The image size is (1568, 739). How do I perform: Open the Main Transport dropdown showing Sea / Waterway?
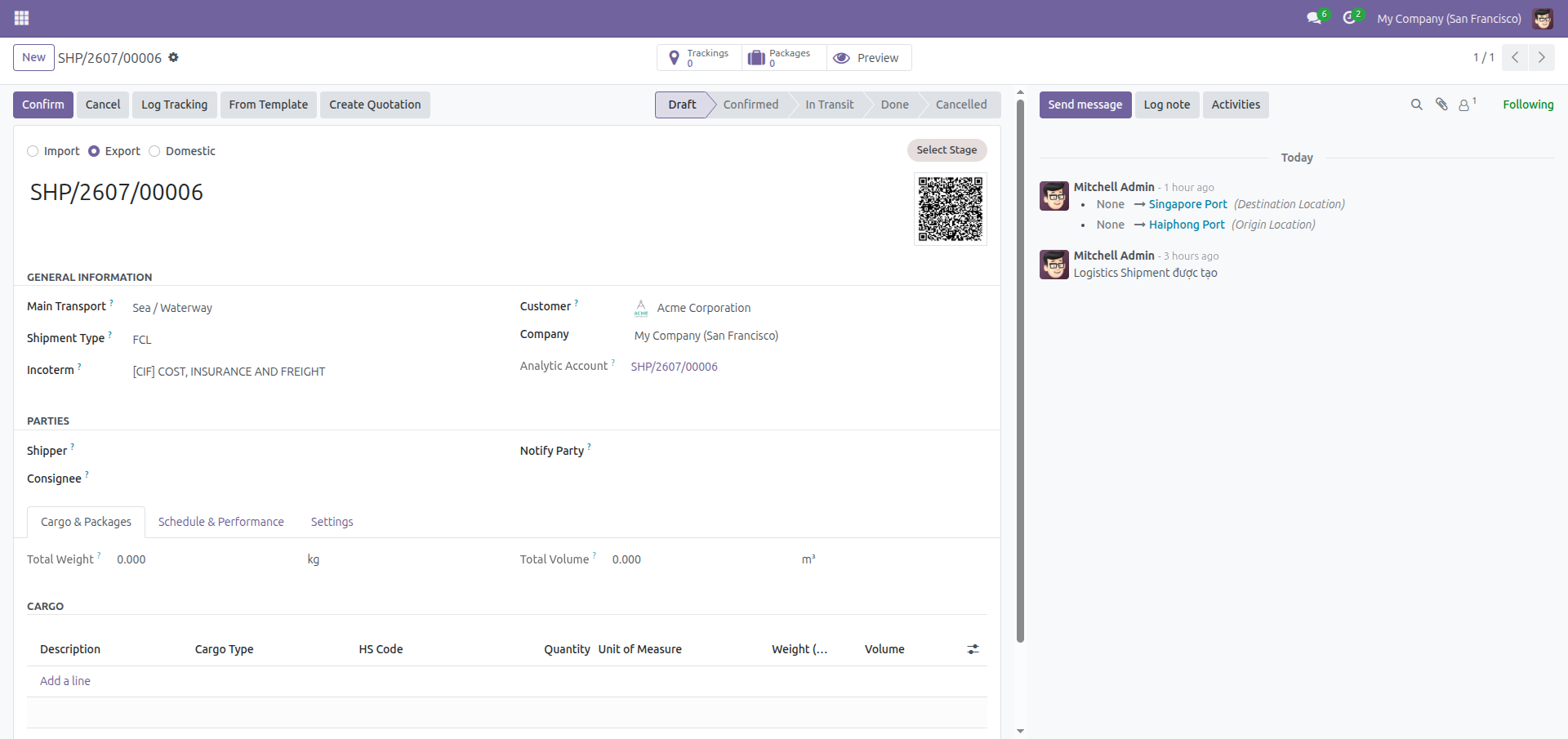pyautogui.click(x=310, y=308)
